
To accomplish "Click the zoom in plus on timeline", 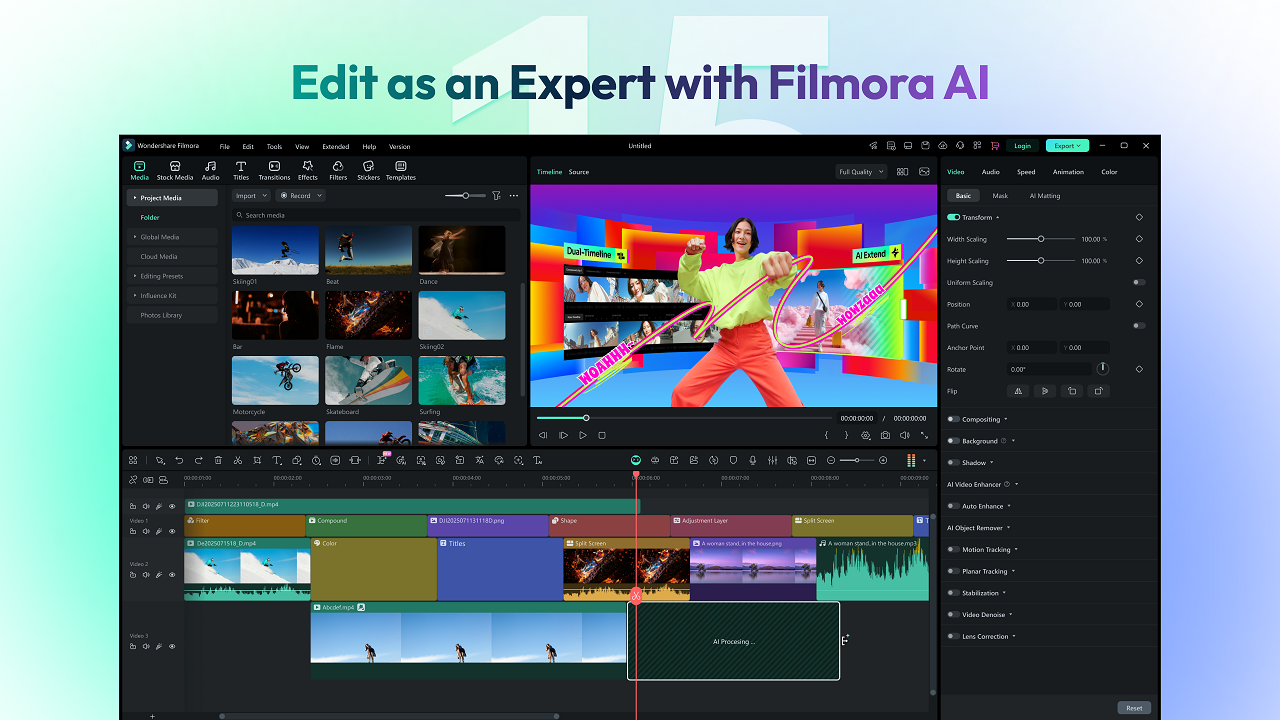I will (883, 460).
